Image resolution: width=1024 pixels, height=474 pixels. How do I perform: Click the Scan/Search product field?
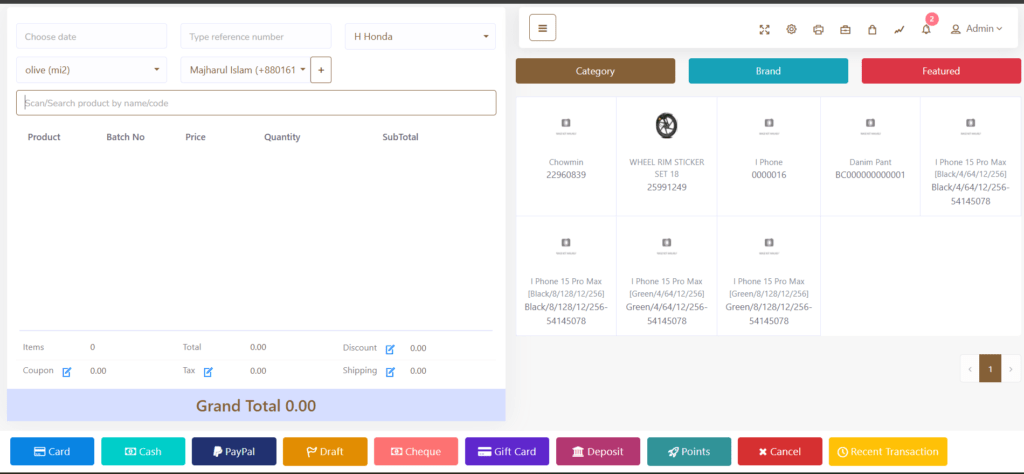coord(256,103)
